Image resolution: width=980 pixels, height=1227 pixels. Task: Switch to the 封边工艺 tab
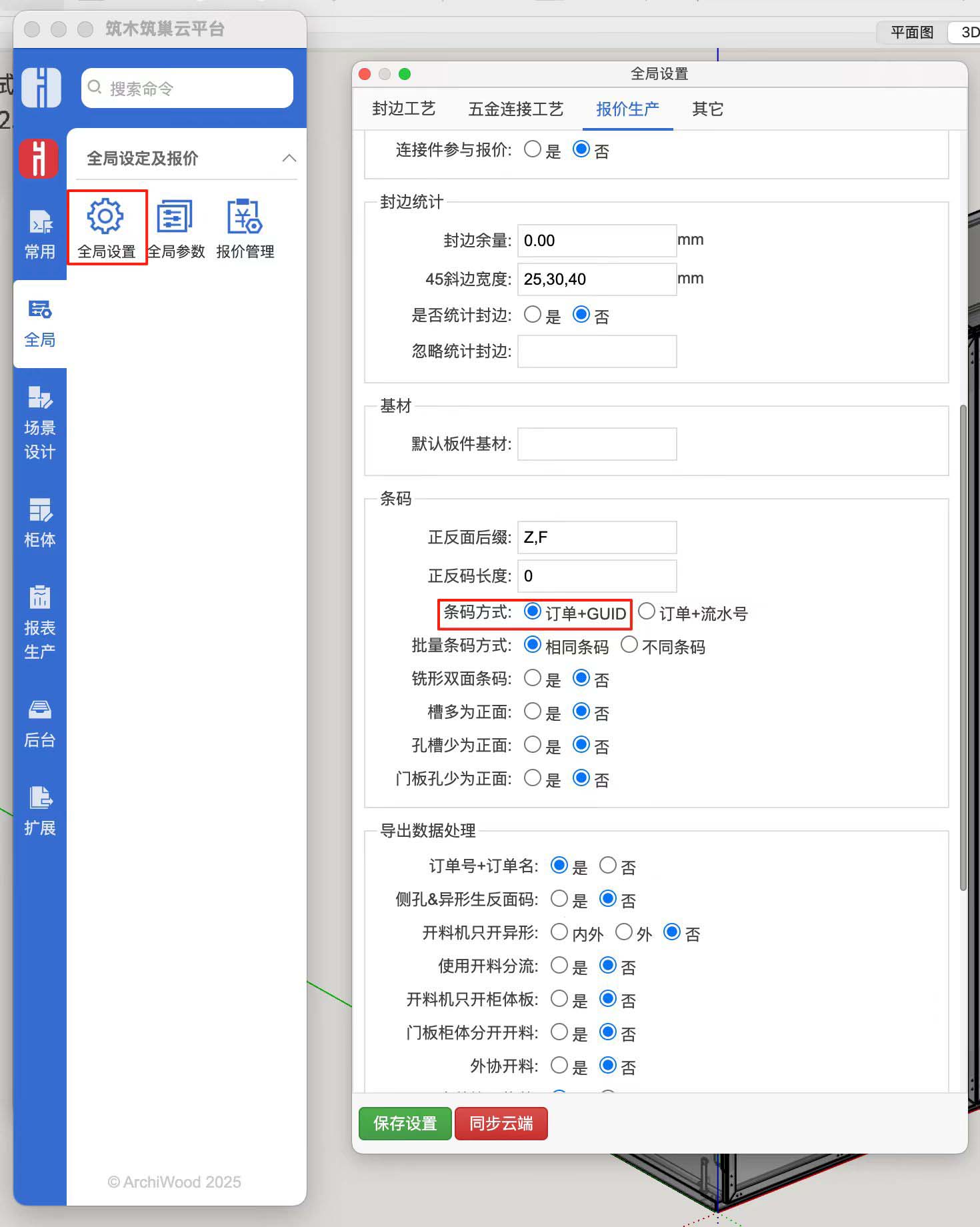tap(404, 109)
